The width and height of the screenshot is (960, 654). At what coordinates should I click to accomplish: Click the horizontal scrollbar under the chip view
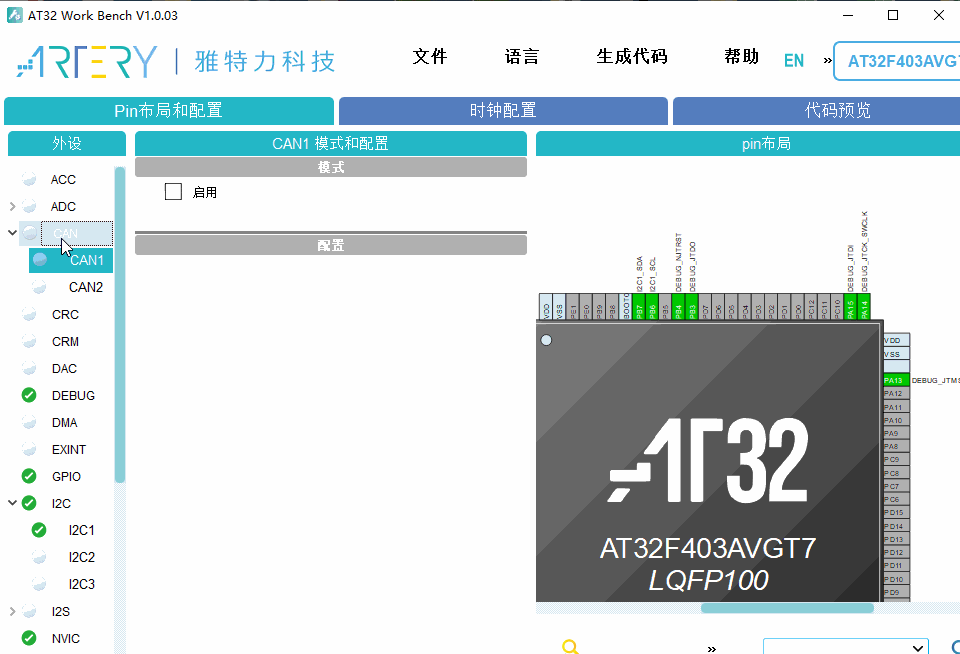click(x=787, y=607)
